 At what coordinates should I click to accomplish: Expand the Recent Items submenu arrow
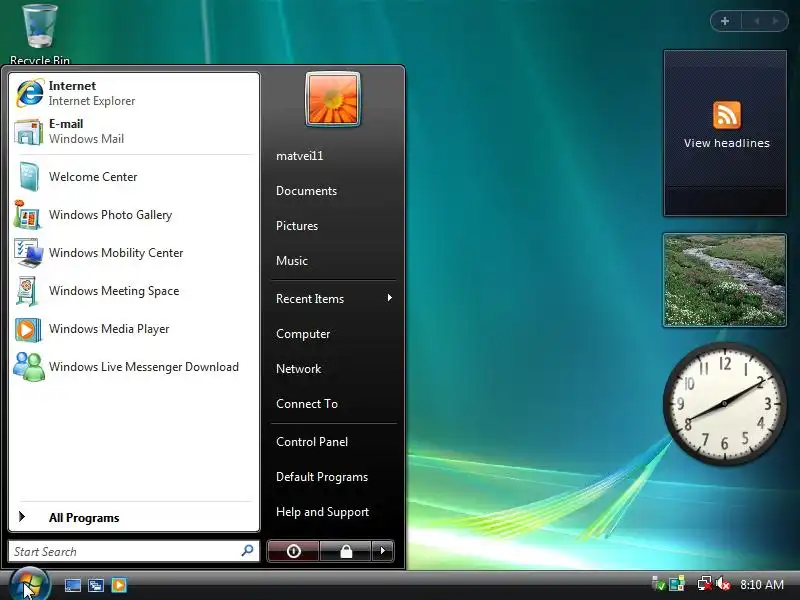[x=389, y=298]
